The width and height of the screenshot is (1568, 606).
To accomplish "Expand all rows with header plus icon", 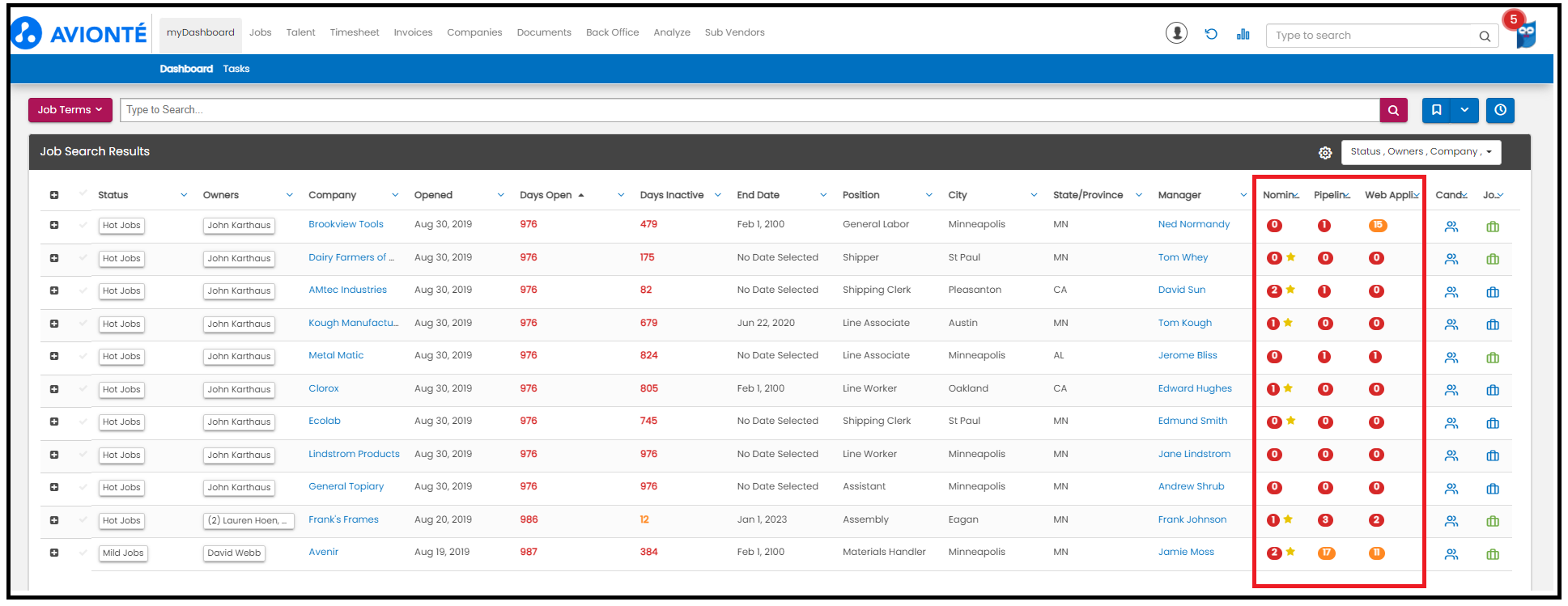I will [x=54, y=195].
